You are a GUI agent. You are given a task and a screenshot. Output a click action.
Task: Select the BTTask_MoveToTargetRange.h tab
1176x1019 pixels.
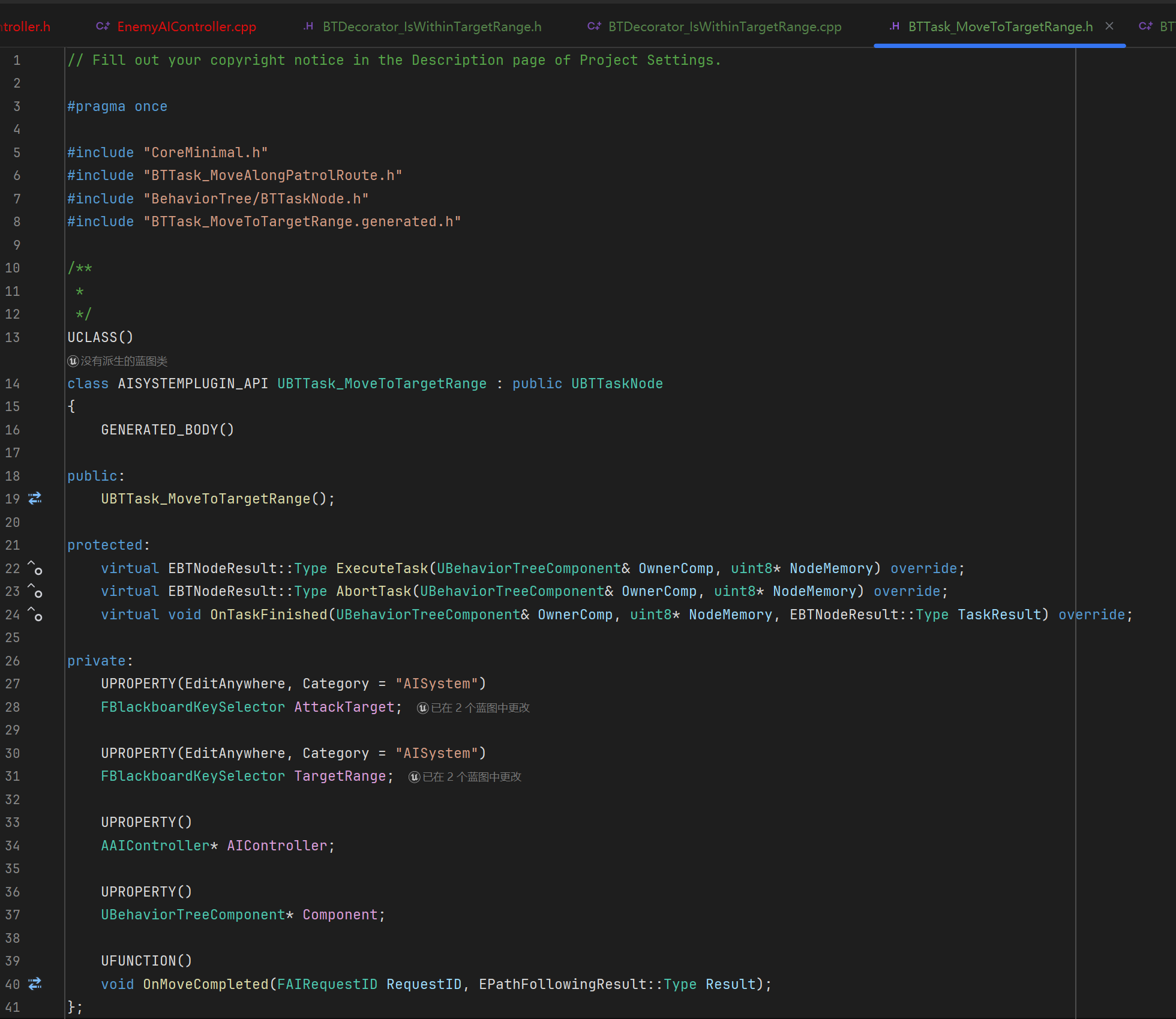(1000, 27)
